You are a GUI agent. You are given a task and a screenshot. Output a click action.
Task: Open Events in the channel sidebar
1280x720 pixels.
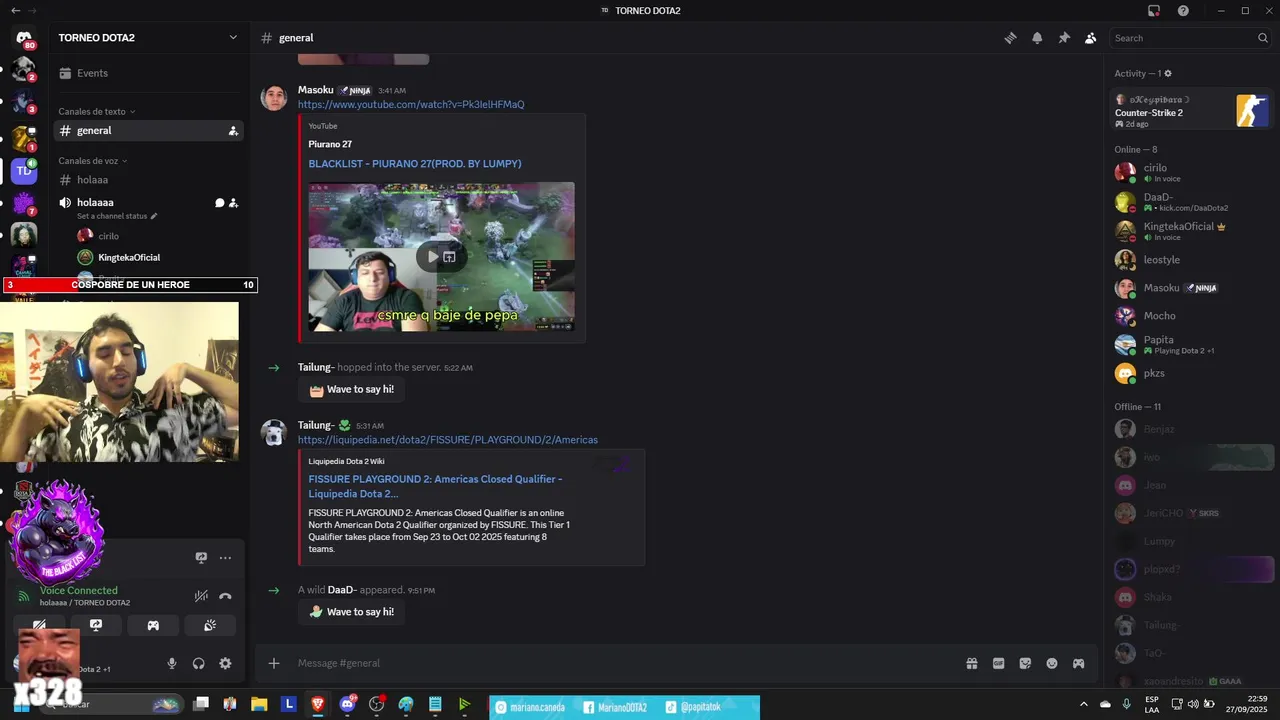click(x=92, y=73)
